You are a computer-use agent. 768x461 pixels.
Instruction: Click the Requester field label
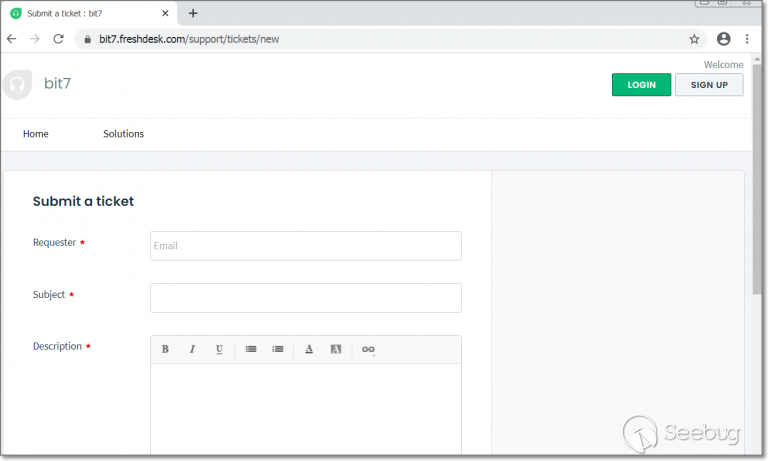coord(54,243)
